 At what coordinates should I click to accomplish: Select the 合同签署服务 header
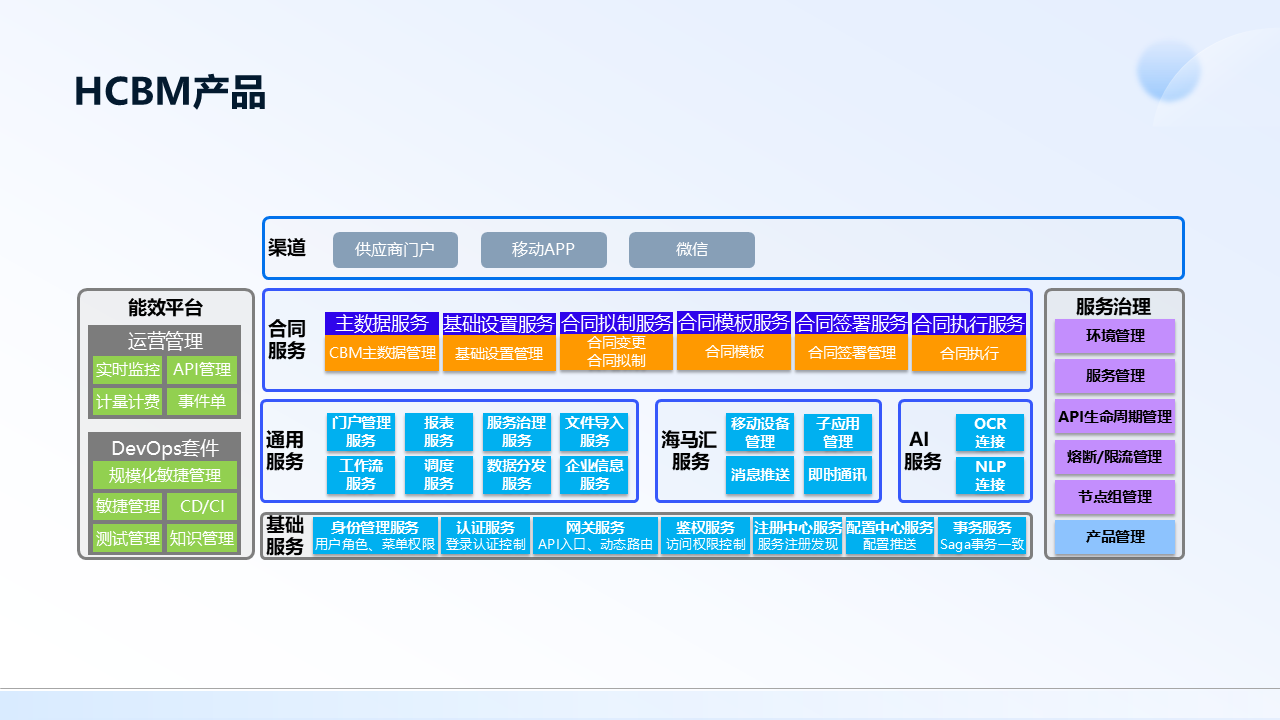point(851,324)
